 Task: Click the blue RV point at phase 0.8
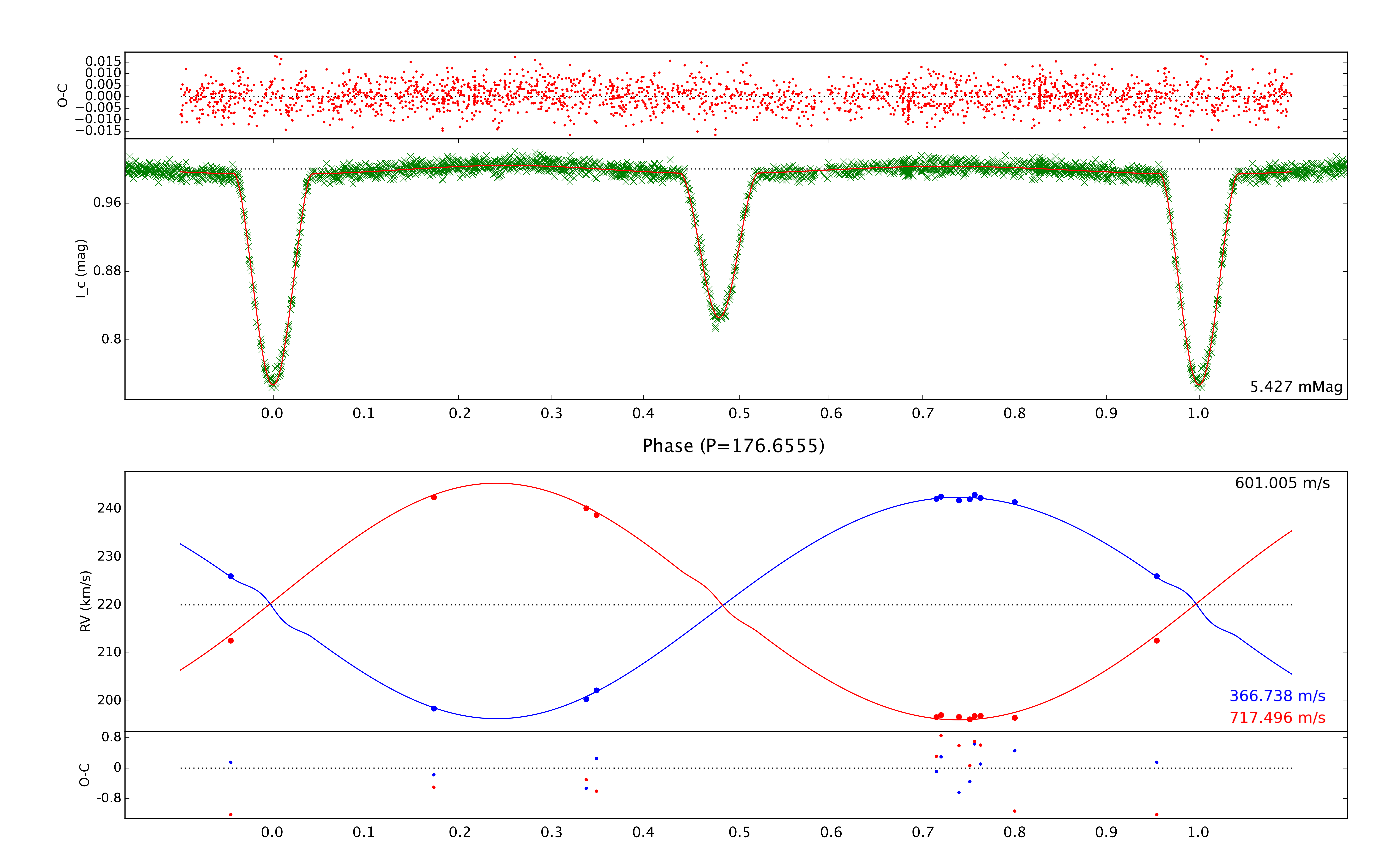click(1015, 502)
